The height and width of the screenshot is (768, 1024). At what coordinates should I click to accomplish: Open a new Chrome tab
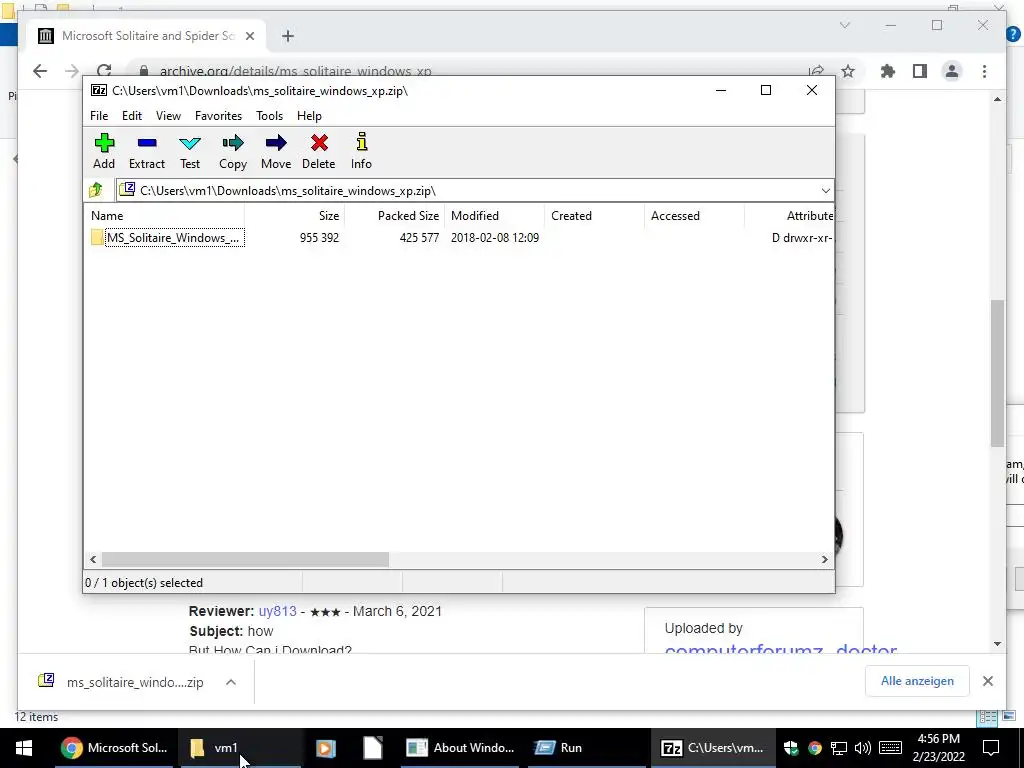287,36
